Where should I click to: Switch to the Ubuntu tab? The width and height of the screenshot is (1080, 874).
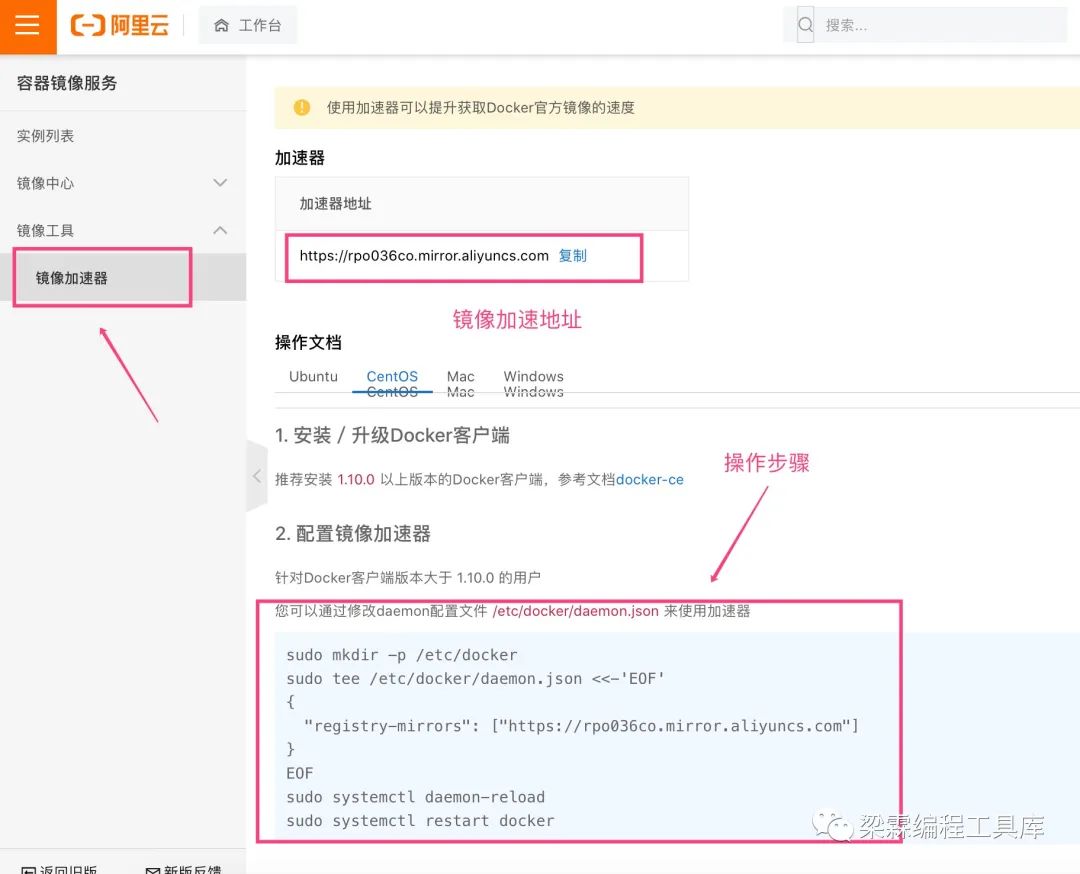[313, 377]
